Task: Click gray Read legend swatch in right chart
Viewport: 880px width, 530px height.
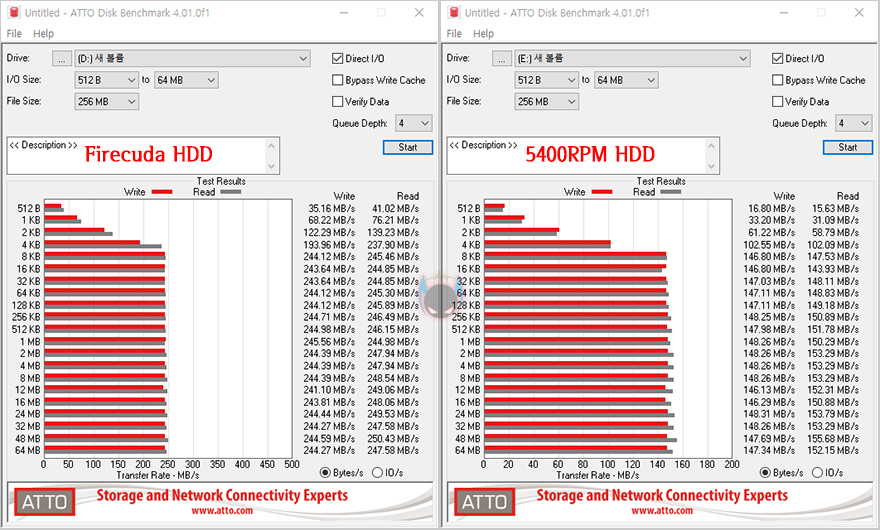Action: point(671,192)
